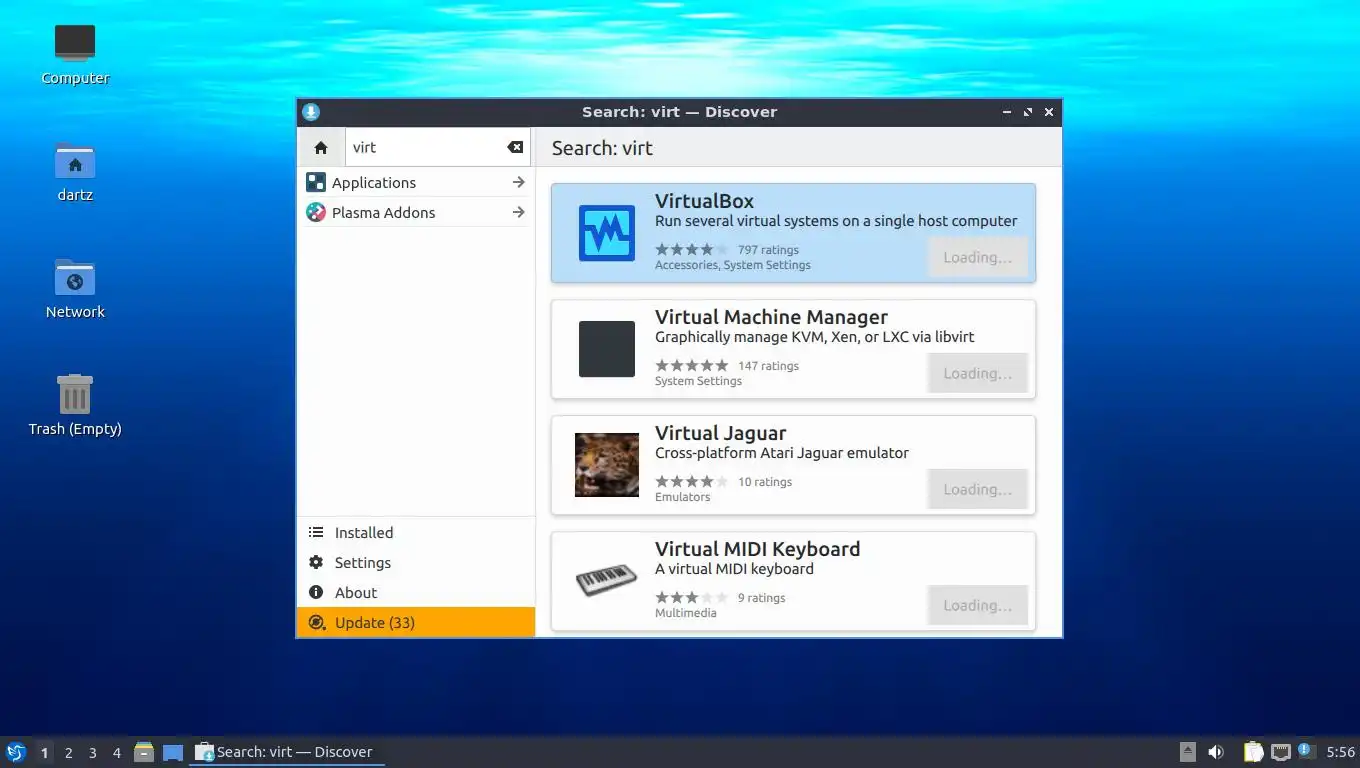Select the Applications category

tap(416, 182)
